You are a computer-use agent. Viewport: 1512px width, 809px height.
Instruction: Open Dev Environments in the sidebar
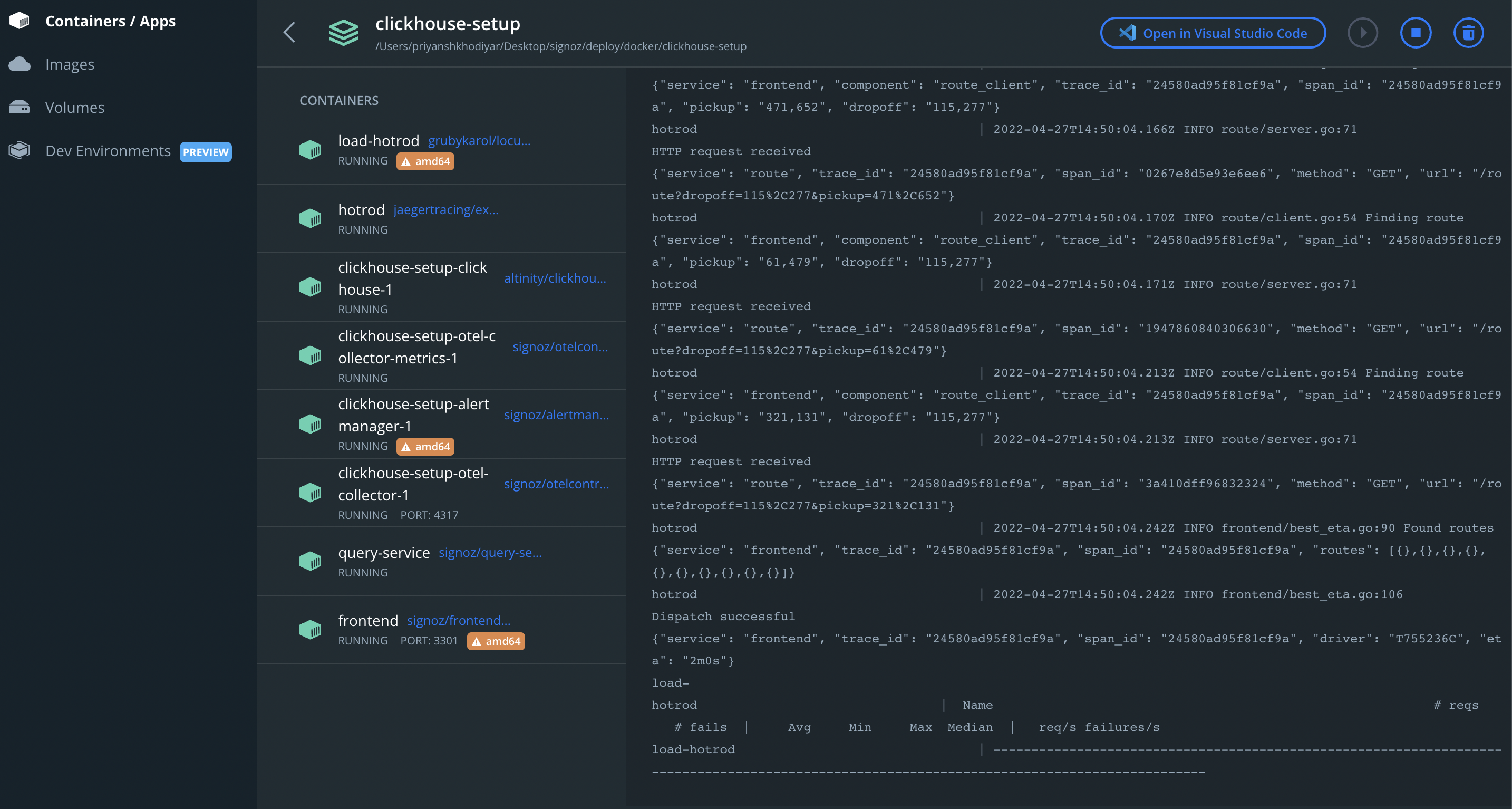click(x=108, y=150)
